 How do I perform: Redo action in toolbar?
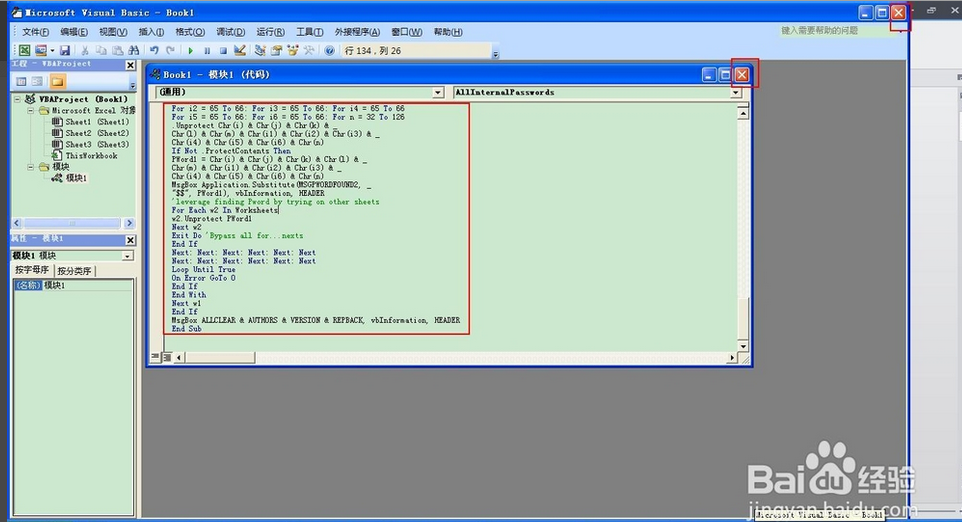pyautogui.click(x=170, y=50)
